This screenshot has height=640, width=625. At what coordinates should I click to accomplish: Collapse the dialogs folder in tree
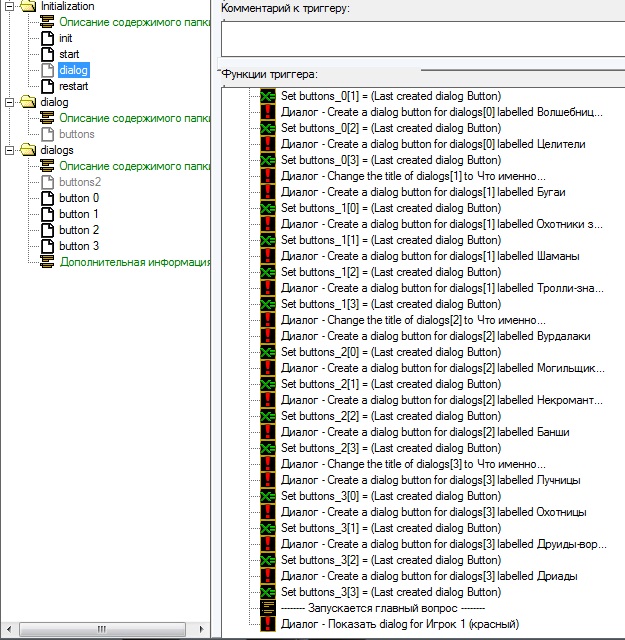tap(9, 150)
